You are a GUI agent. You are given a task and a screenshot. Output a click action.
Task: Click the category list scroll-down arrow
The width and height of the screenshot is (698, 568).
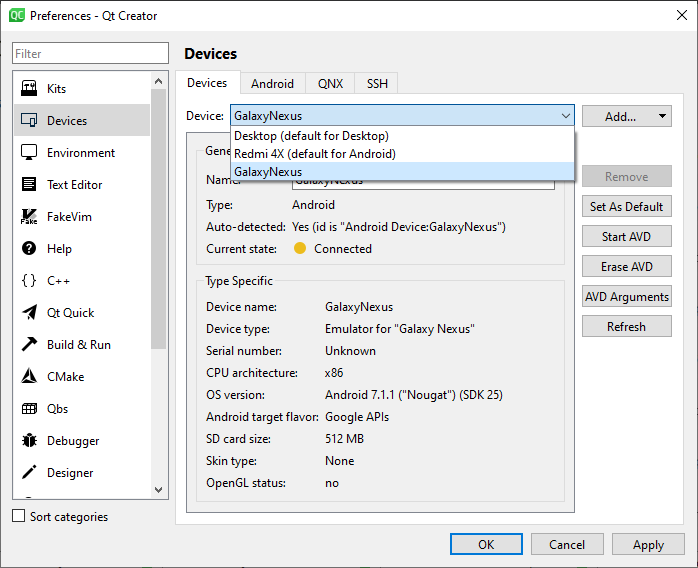(158, 490)
